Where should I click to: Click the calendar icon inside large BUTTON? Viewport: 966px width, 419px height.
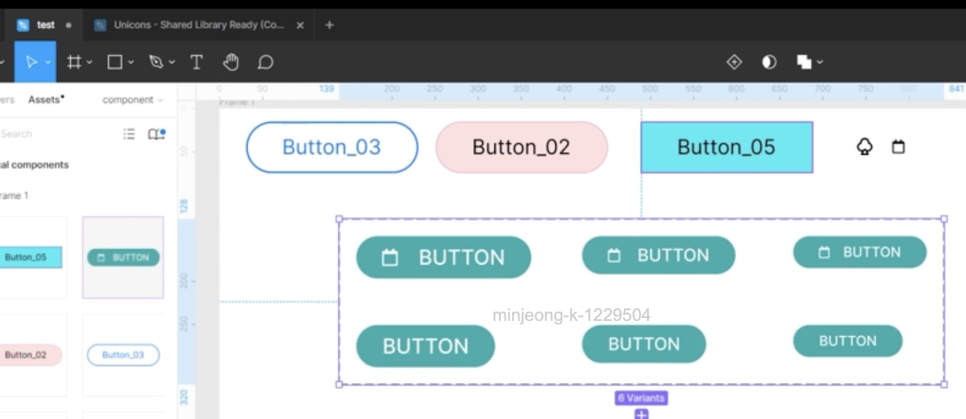[389, 258]
